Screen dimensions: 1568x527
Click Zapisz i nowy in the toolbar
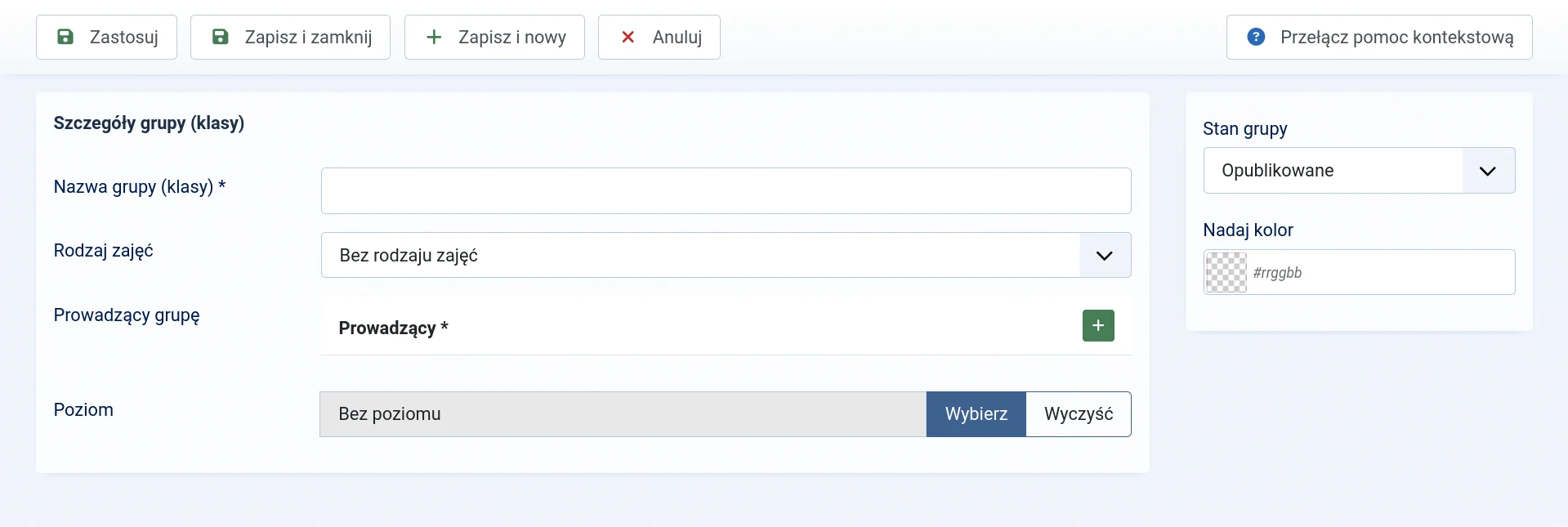point(494,37)
